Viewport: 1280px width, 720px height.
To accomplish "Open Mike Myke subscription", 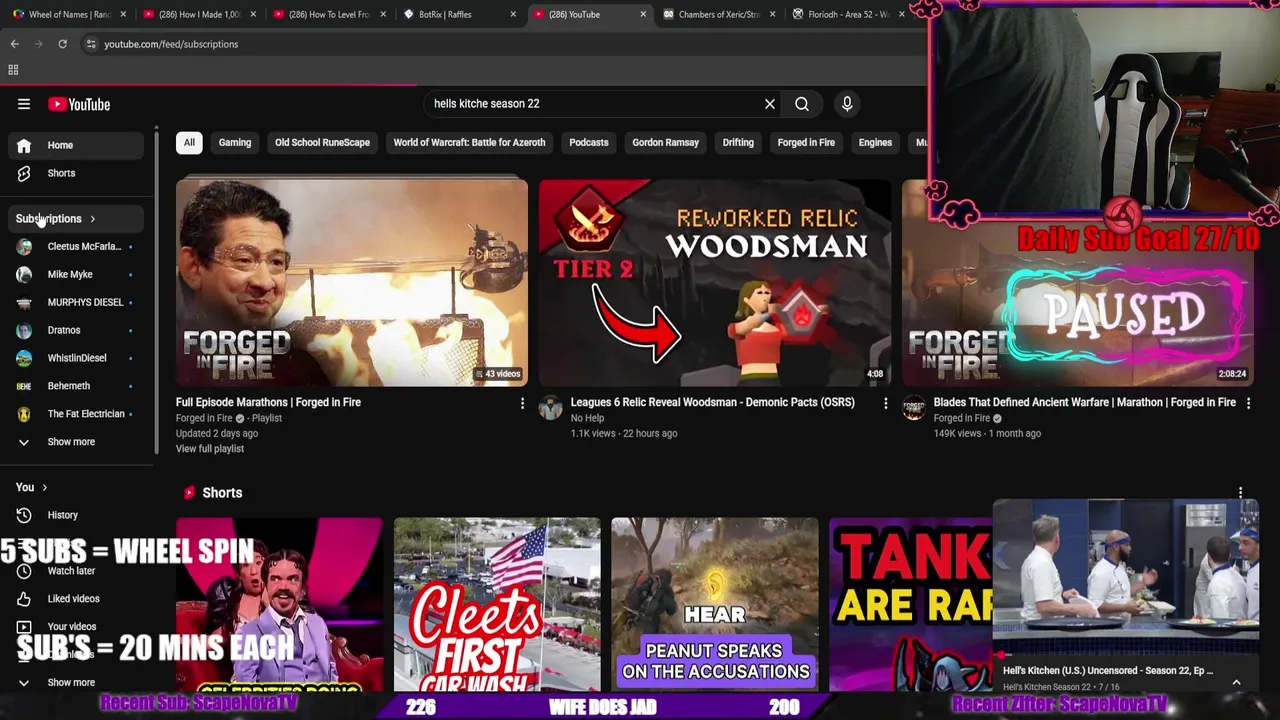I will coord(76,274).
